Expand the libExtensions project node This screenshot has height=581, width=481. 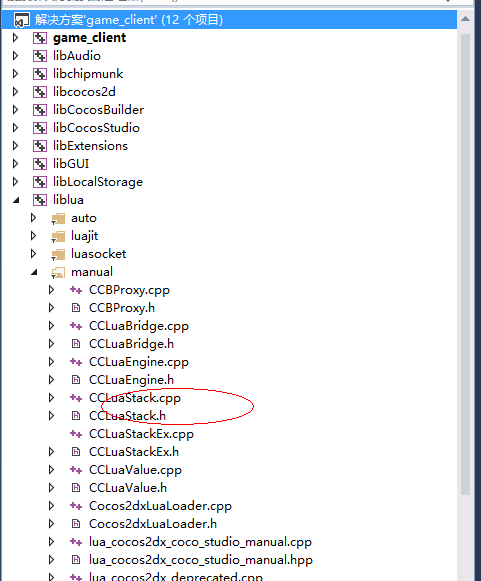(x=15, y=146)
